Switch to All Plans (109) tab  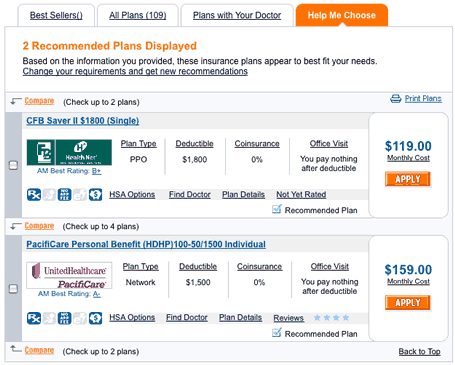tap(138, 15)
